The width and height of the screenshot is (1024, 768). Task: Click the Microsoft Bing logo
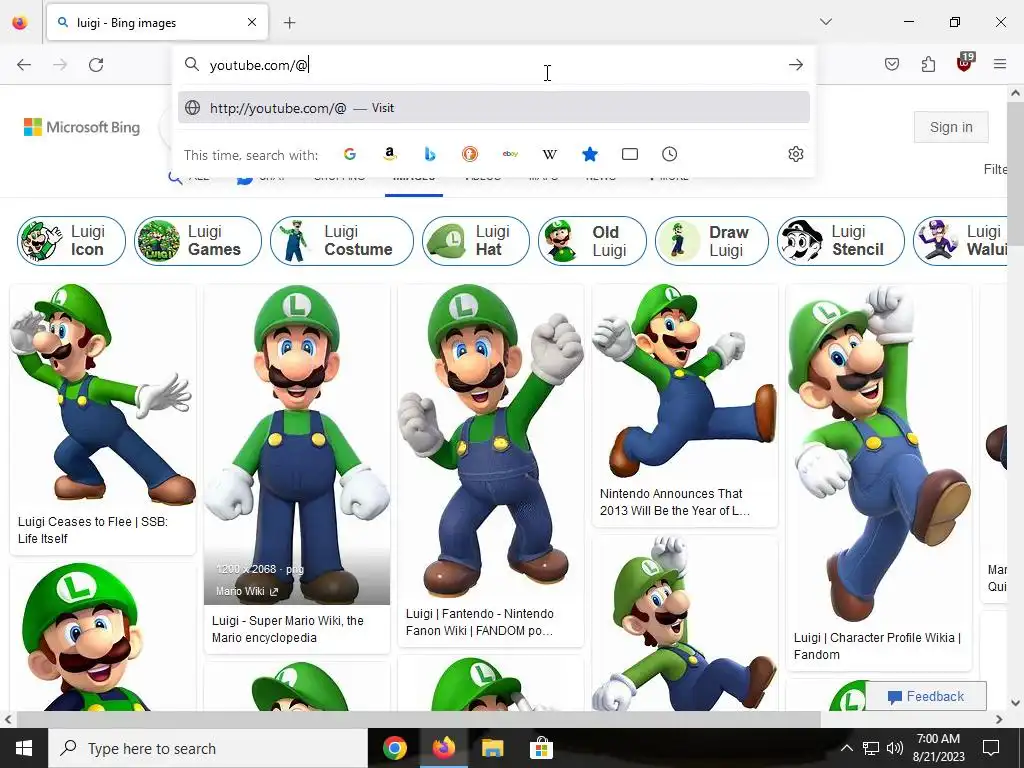[82, 127]
